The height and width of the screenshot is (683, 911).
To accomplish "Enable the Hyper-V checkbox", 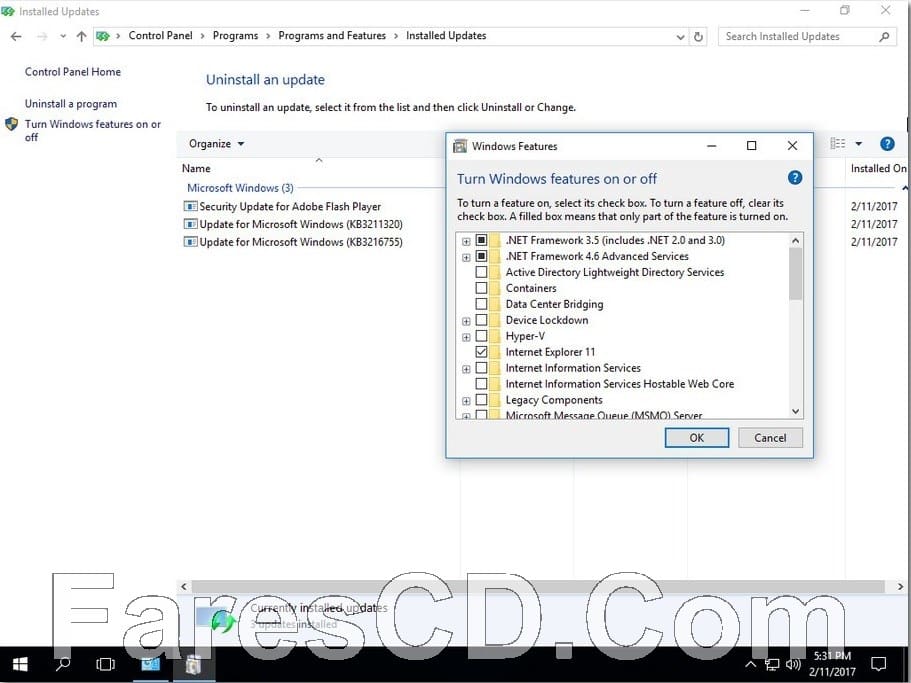I will tap(481, 336).
